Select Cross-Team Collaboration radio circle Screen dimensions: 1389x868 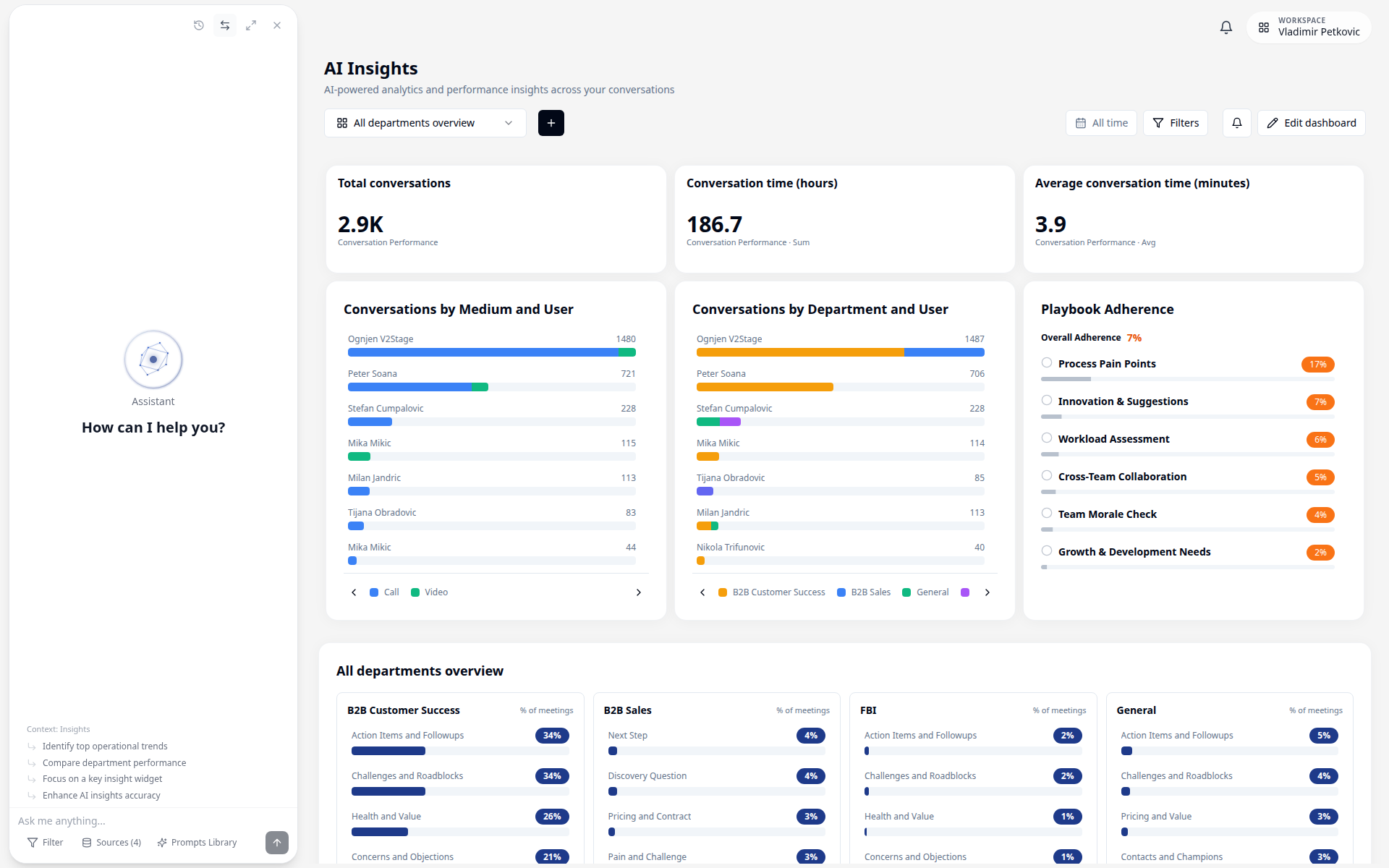click(x=1047, y=476)
